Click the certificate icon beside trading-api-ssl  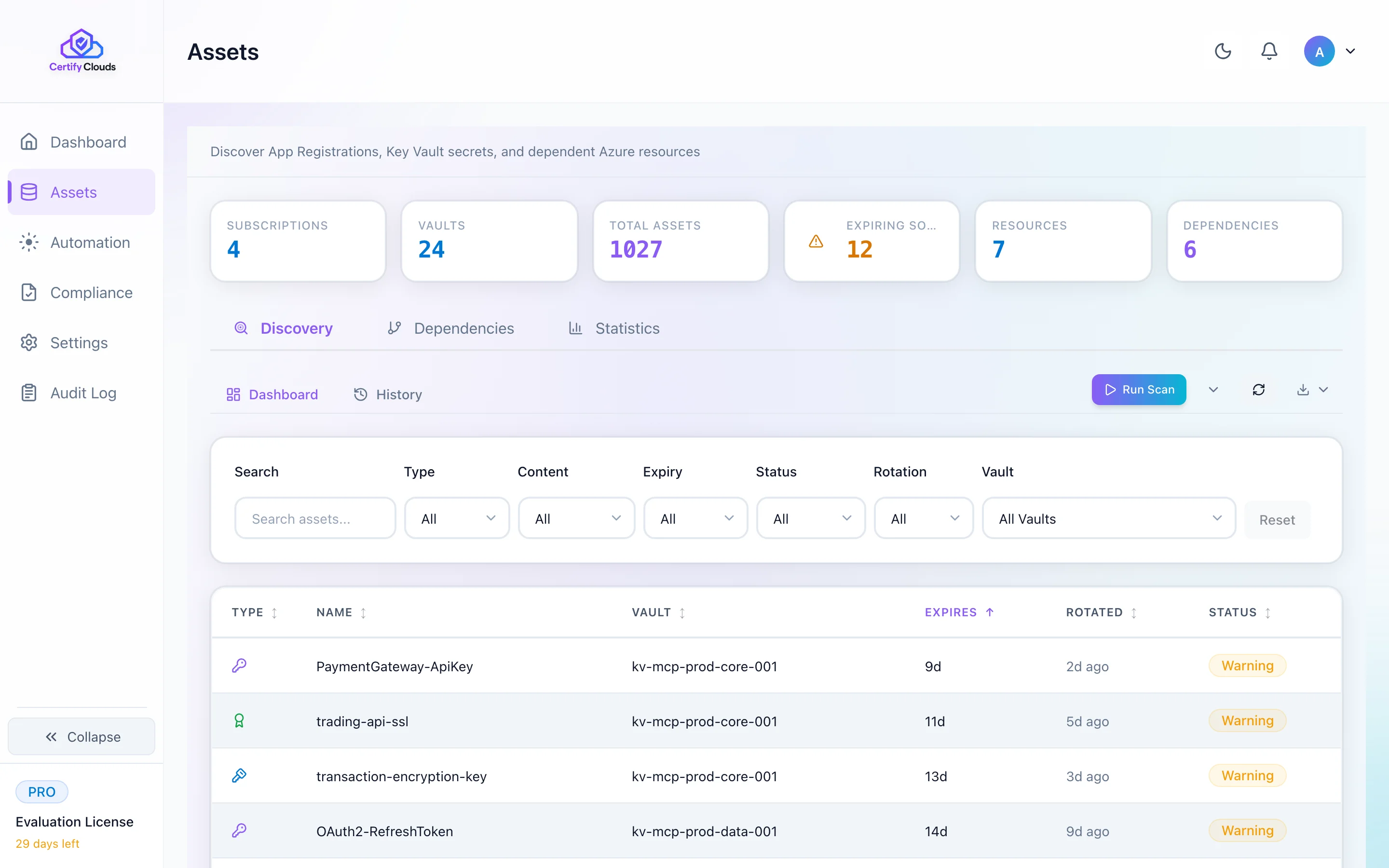click(240, 720)
